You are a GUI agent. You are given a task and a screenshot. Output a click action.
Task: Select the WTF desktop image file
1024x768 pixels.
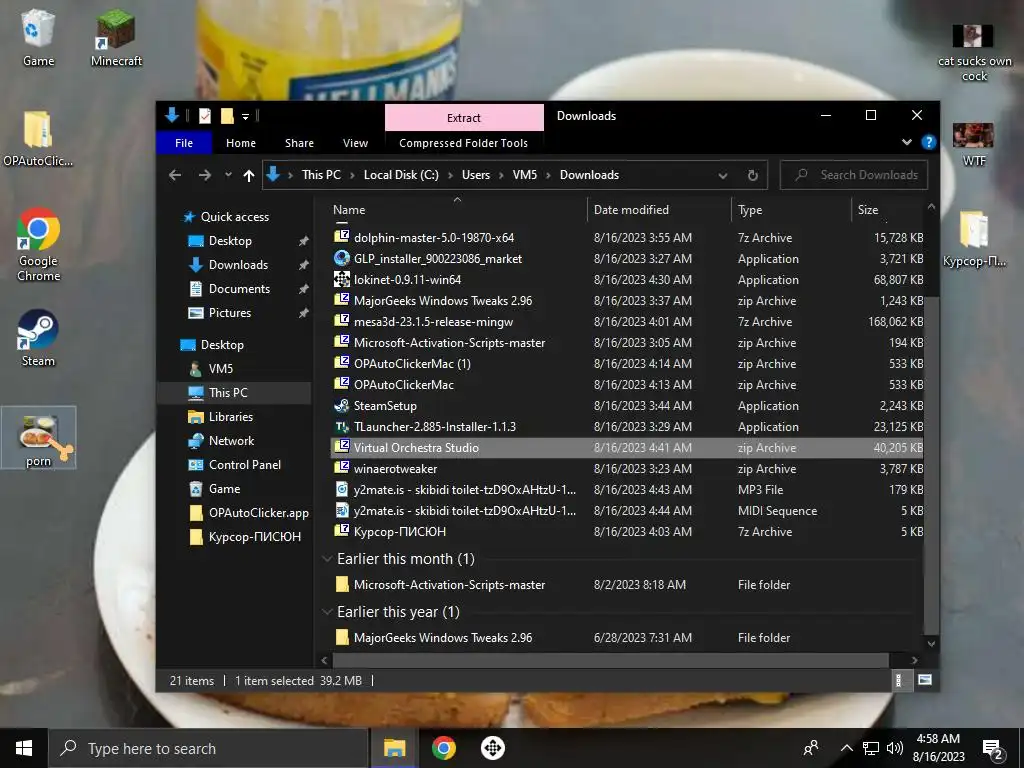pyautogui.click(x=973, y=144)
